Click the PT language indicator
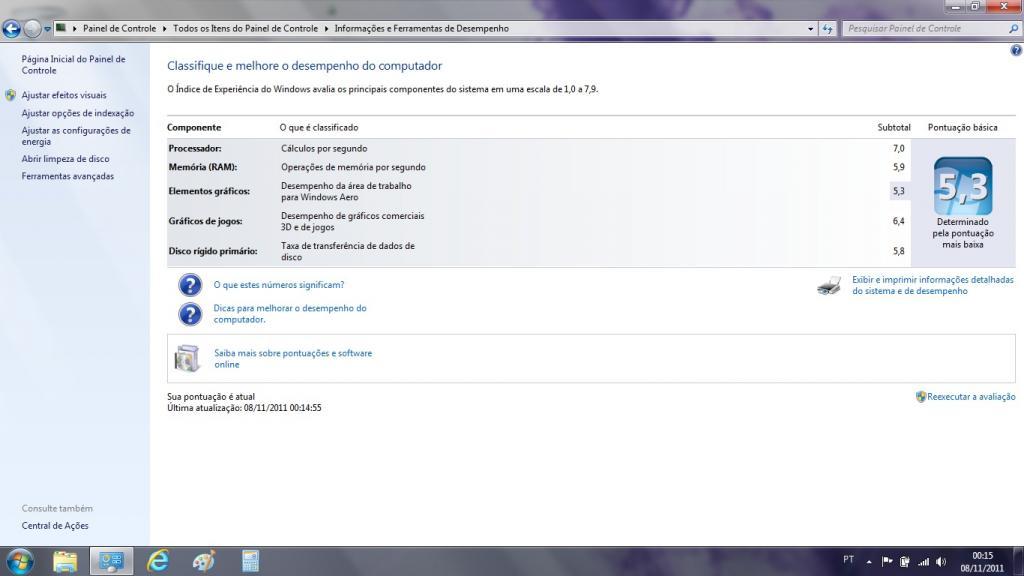The image size is (1024, 576). point(848,560)
